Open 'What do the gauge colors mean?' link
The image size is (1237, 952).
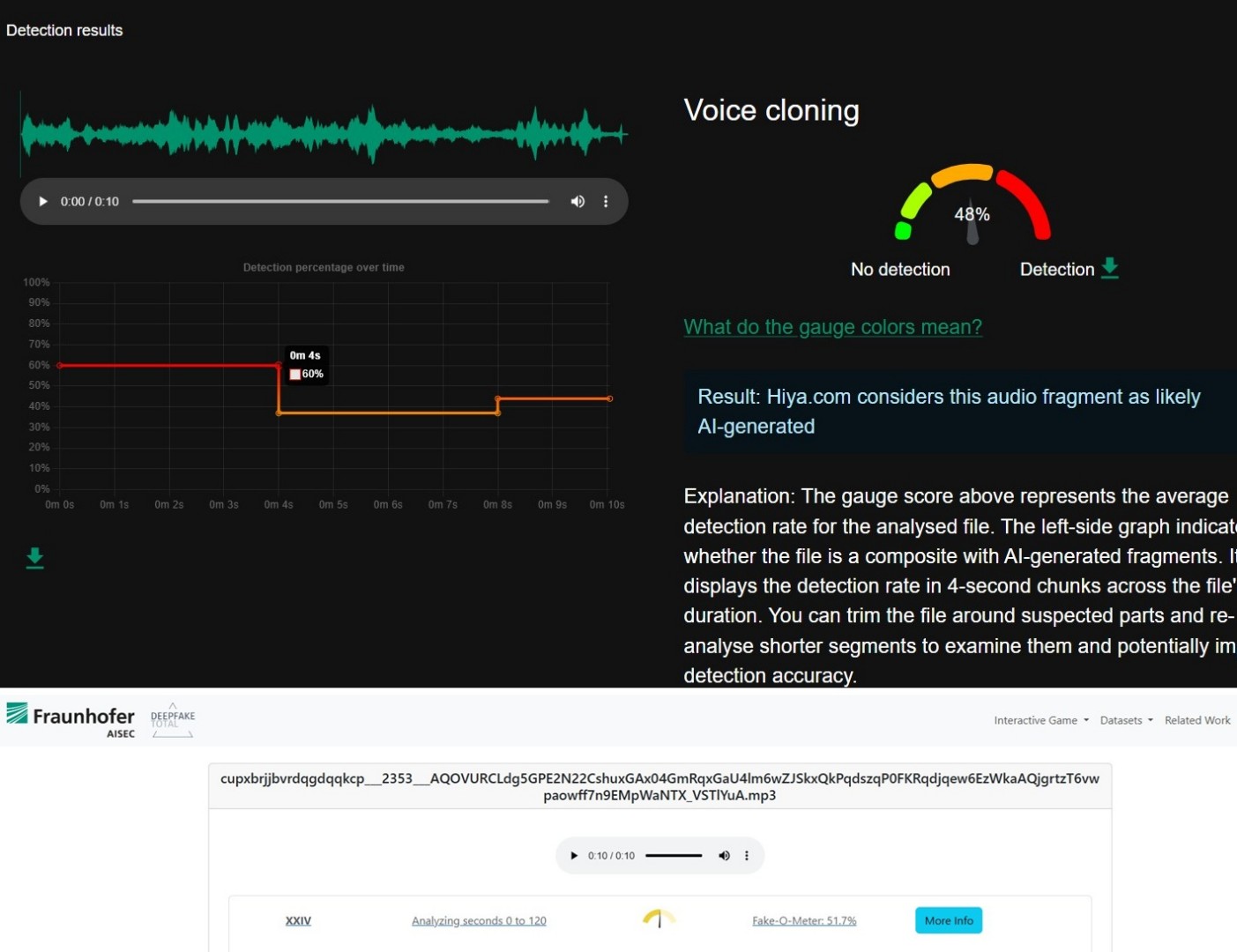[x=832, y=327]
